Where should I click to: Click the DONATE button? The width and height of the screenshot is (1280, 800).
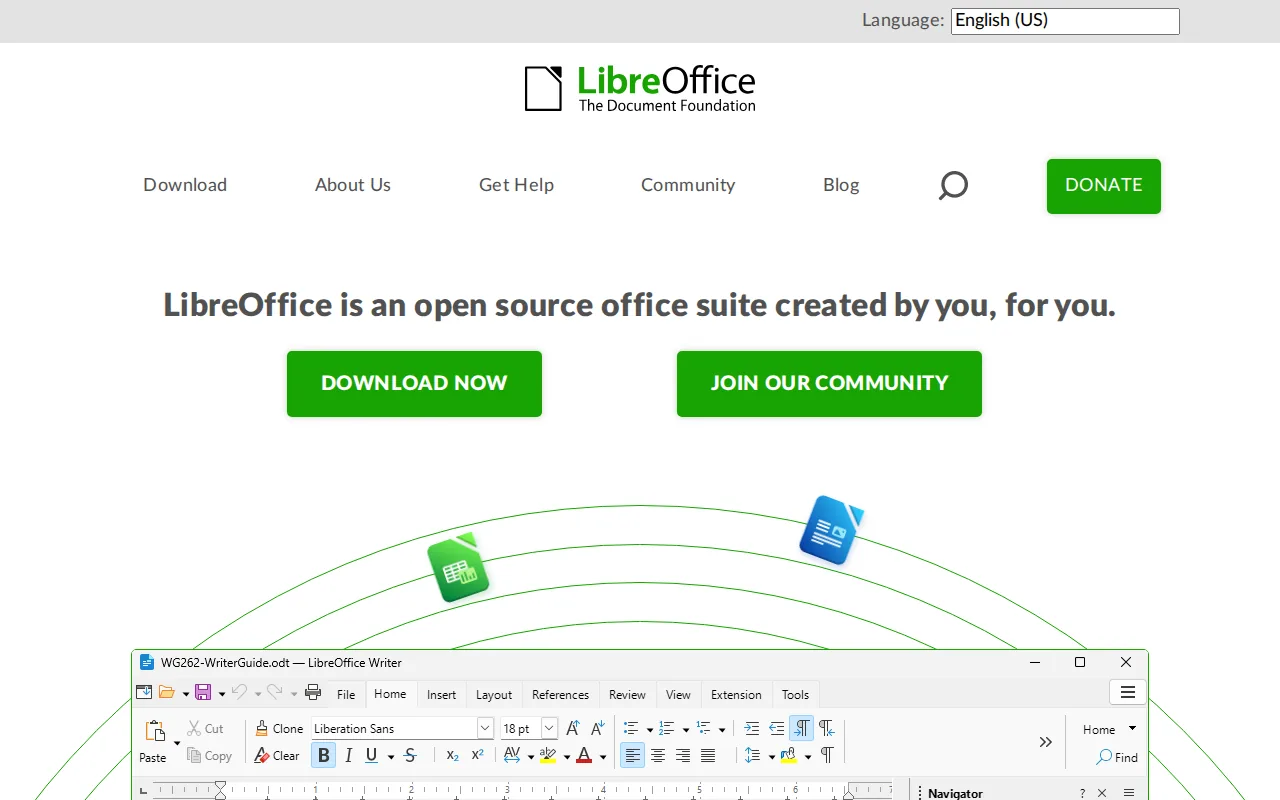point(1104,186)
